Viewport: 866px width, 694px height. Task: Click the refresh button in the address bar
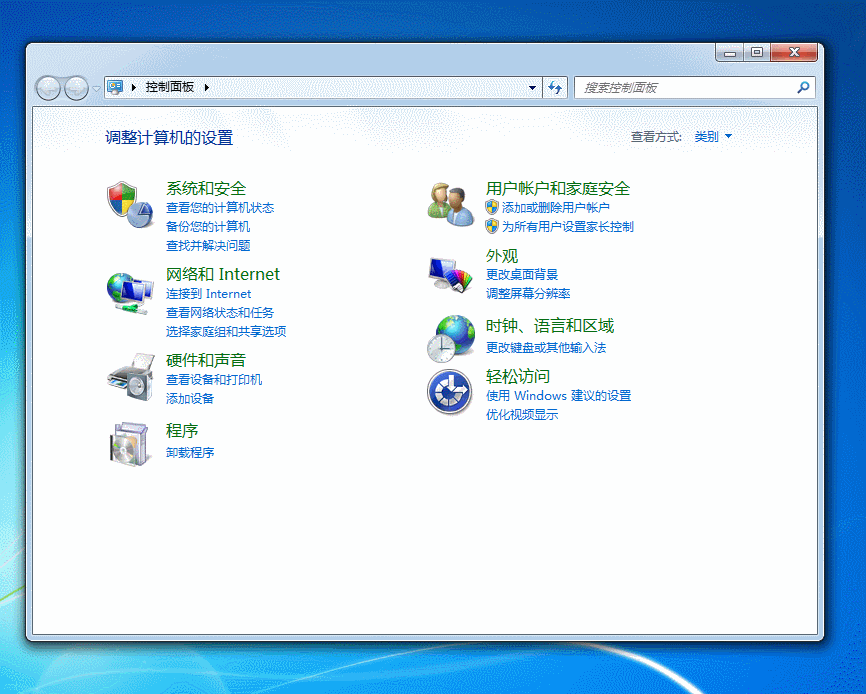click(555, 87)
